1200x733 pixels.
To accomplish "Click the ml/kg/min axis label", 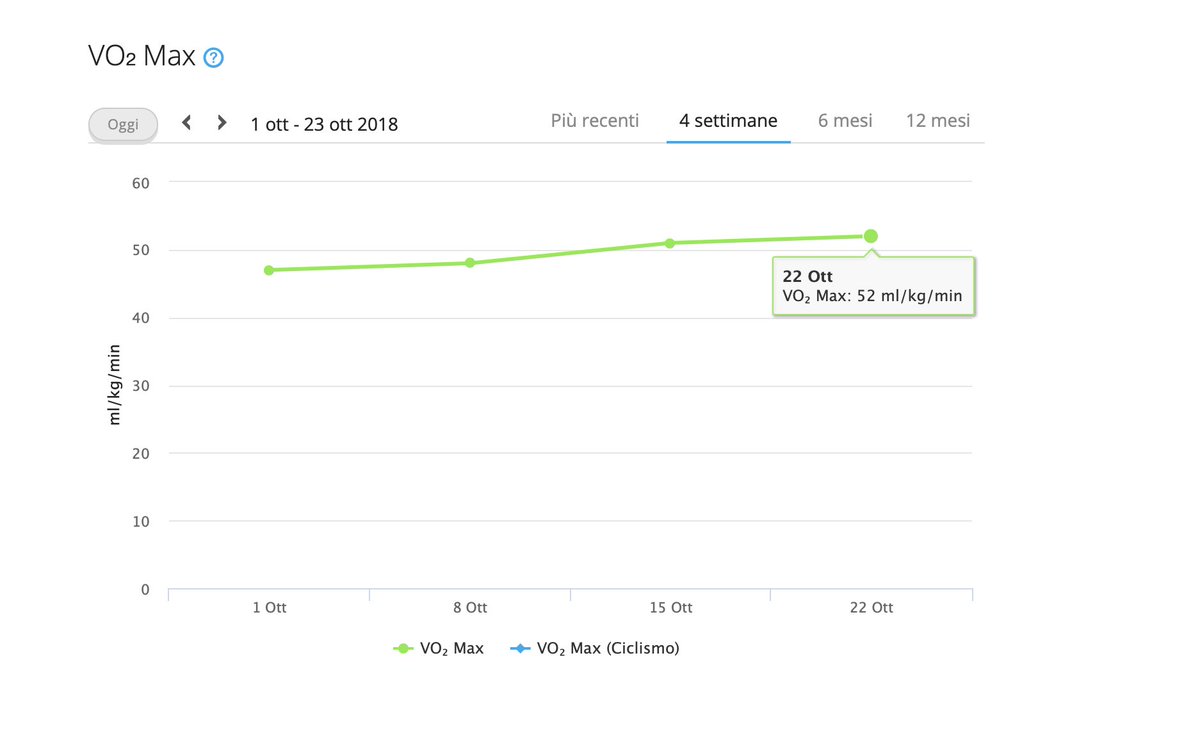I will [114, 384].
